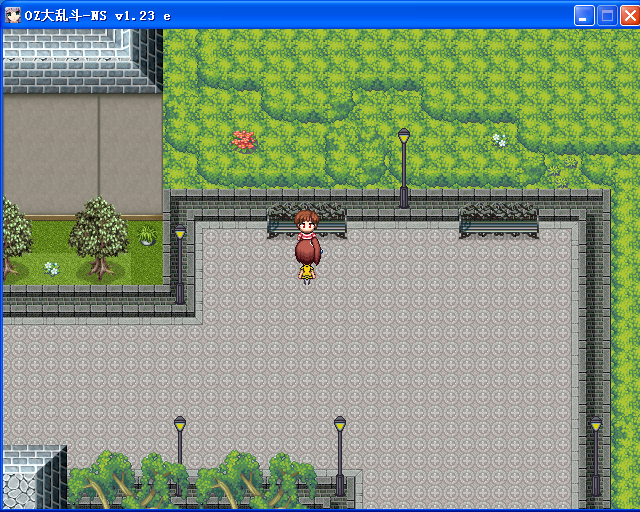Image resolution: width=640 pixels, height=512 pixels.
Task: Click the long-haired girl in yellow dress
Action: (307, 262)
